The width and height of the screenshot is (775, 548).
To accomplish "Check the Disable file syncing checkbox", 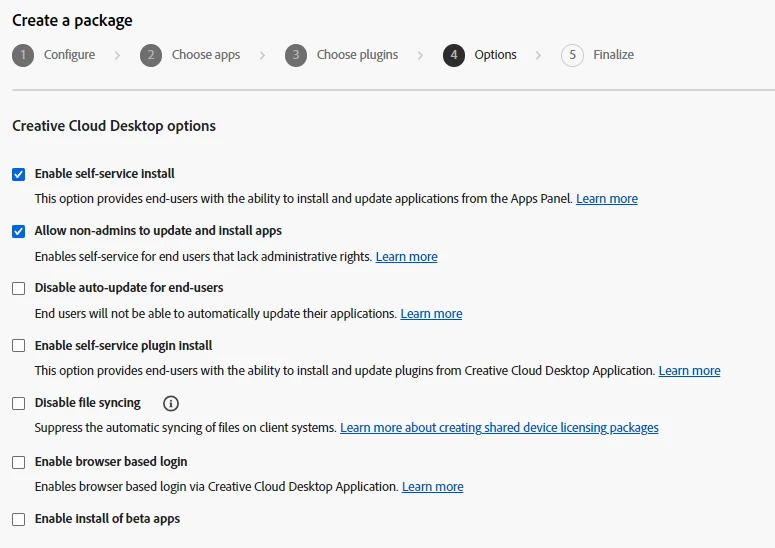I will pos(19,403).
